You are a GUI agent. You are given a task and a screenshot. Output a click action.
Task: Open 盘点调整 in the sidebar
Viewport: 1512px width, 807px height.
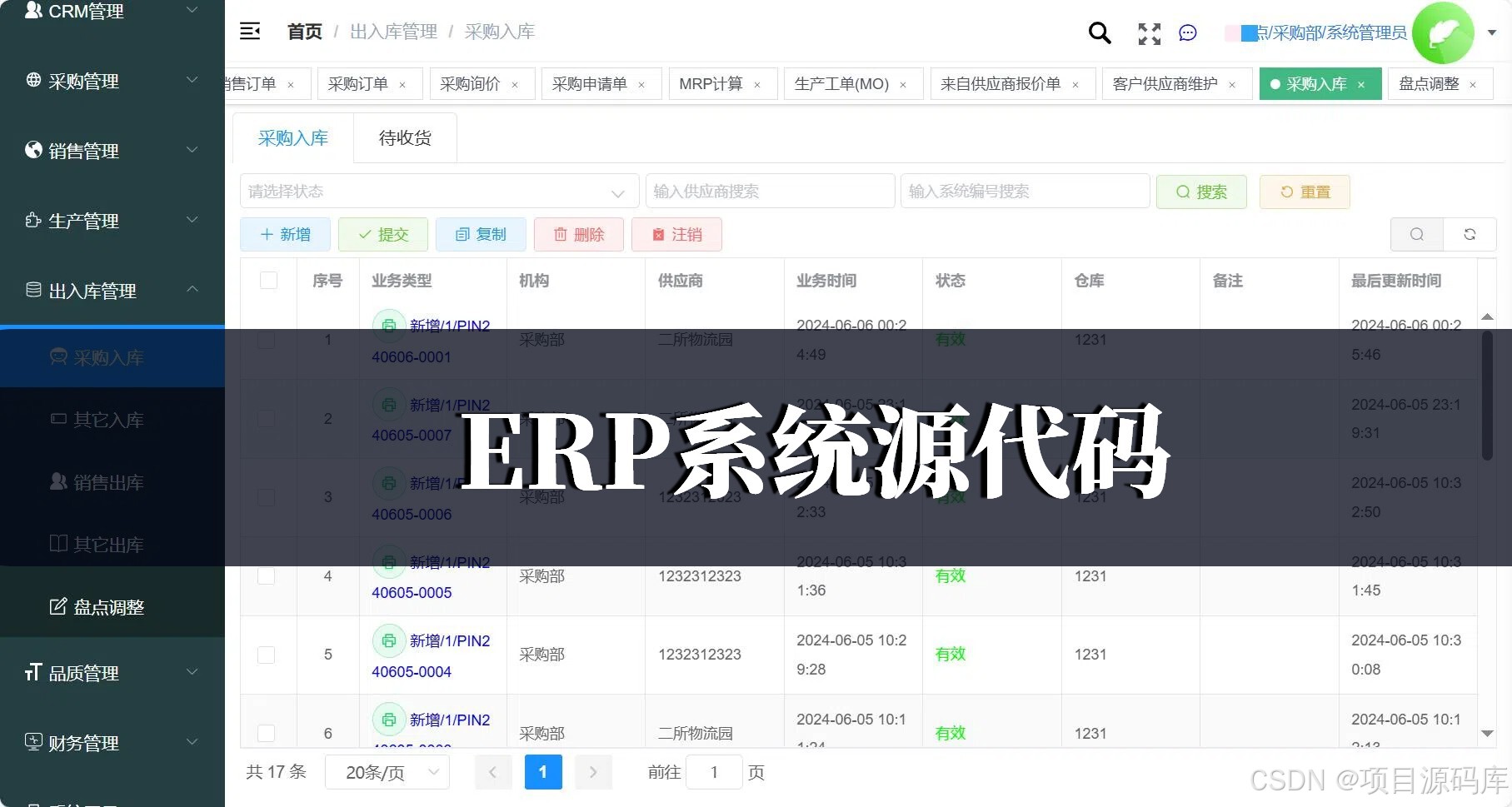click(112, 607)
